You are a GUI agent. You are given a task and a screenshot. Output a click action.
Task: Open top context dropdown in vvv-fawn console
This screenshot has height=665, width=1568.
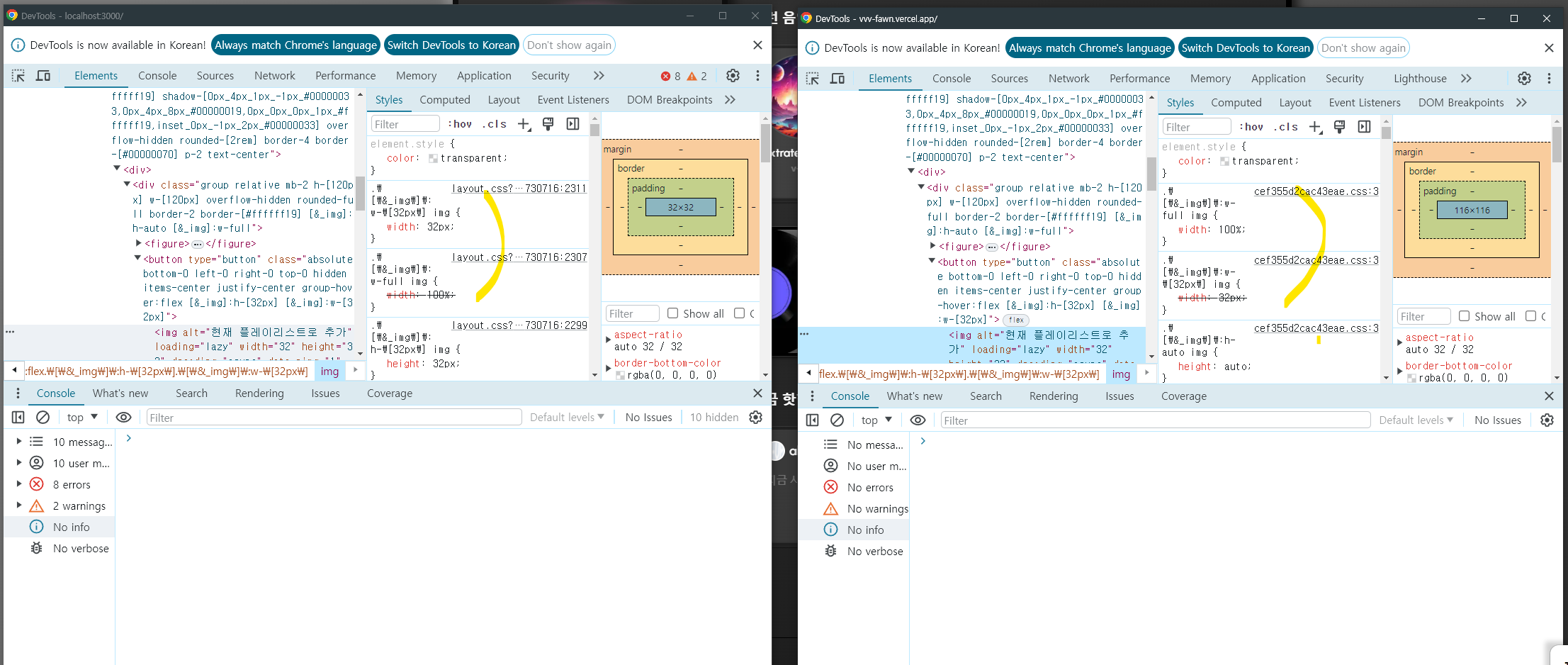pyautogui.click(x=876, y=420)
